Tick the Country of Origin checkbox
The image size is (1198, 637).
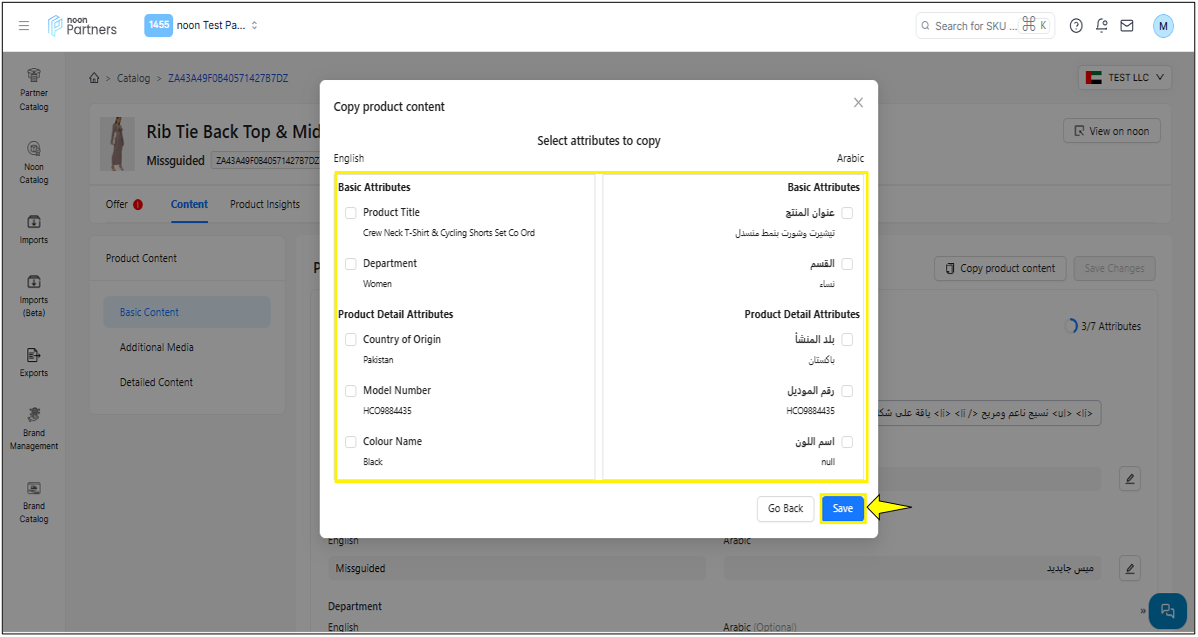coord(351,340)
